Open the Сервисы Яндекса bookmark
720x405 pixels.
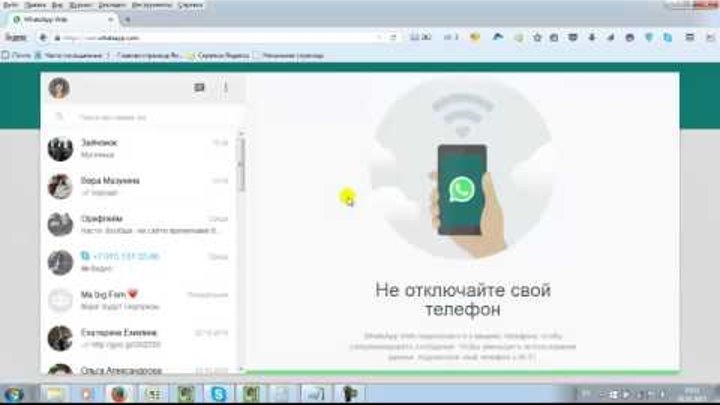[219, 56]
